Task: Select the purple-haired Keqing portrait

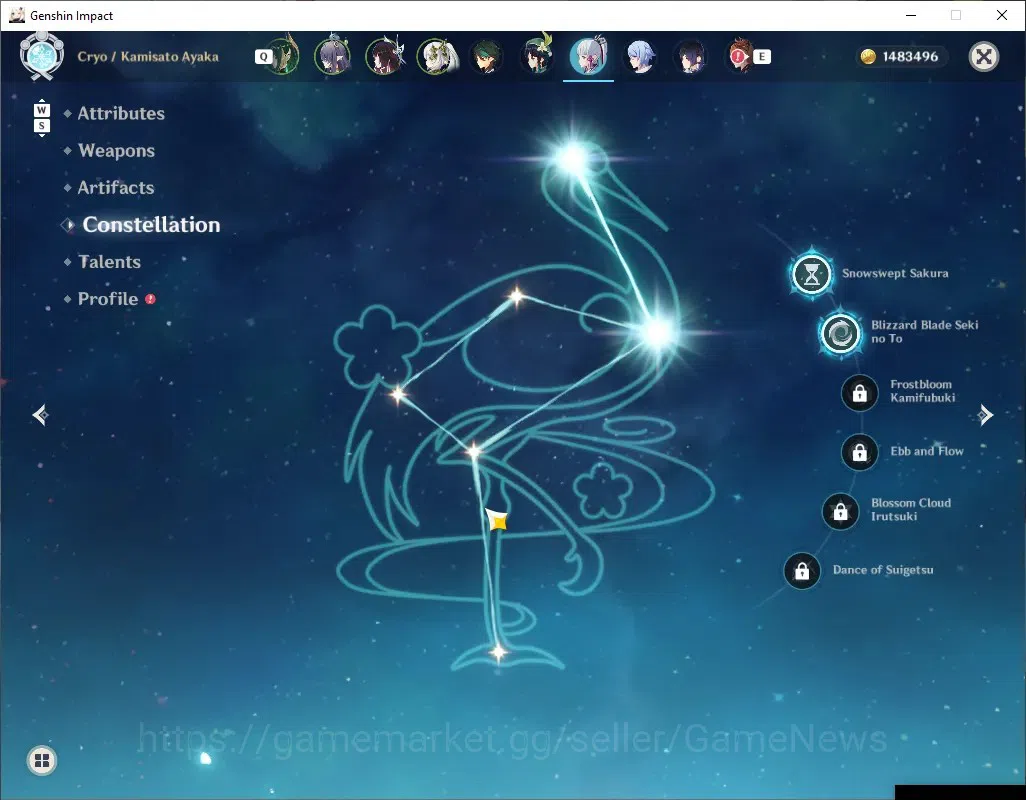Action: coord(332,56)
